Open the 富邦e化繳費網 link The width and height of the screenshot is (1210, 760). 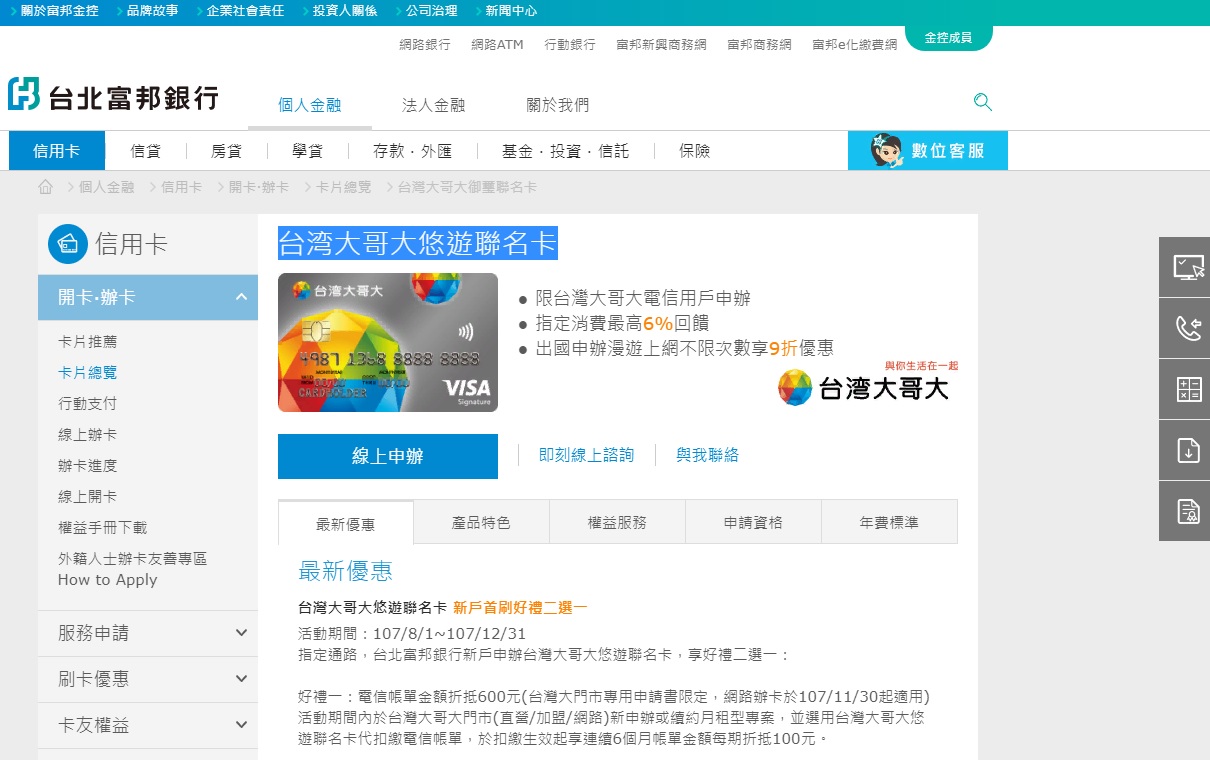pos(855,44)
